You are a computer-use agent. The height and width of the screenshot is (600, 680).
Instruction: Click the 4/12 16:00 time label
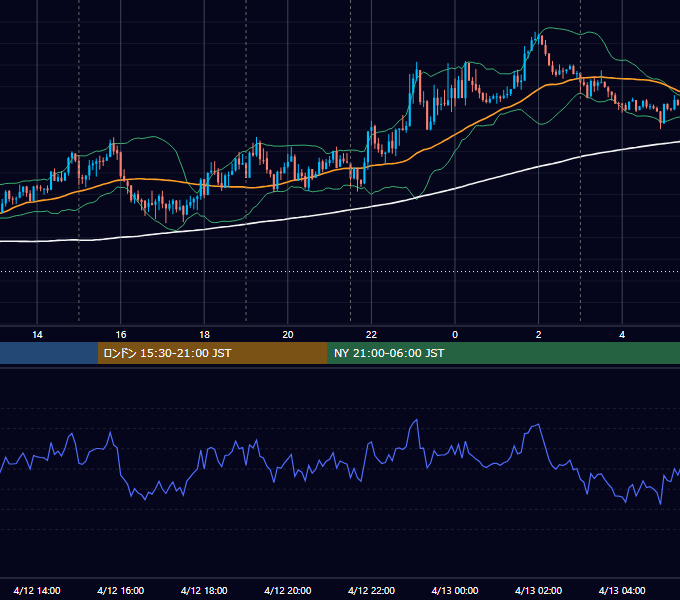(121, 590)
